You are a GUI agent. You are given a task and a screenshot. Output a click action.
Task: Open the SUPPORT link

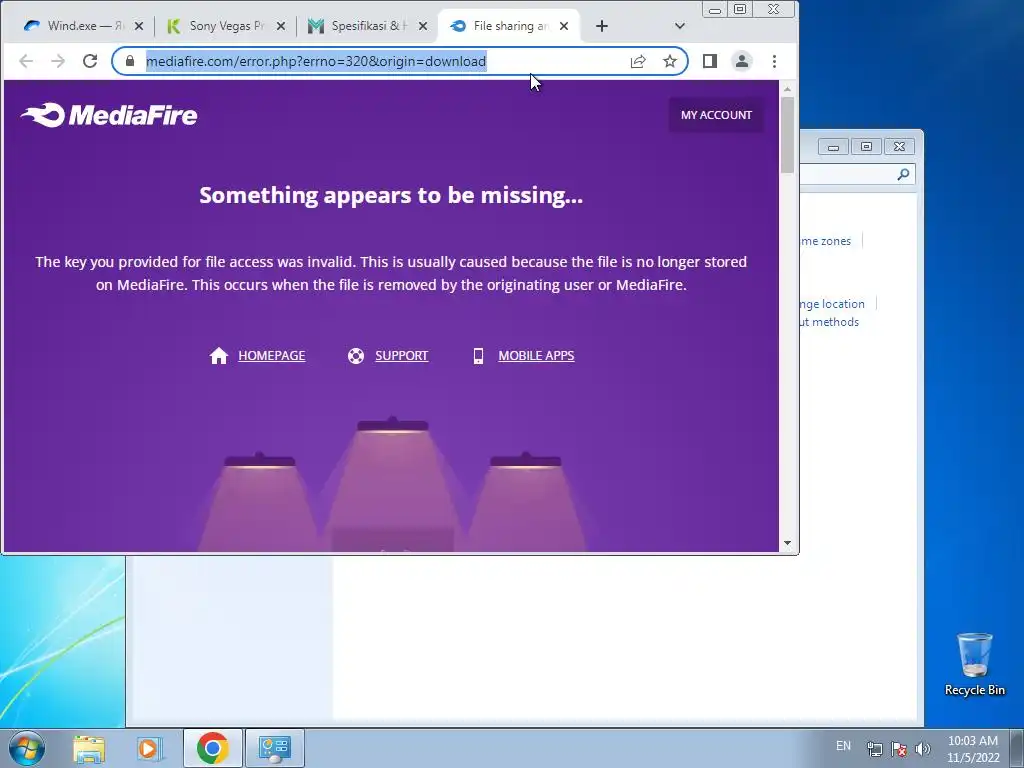(402, 355)
